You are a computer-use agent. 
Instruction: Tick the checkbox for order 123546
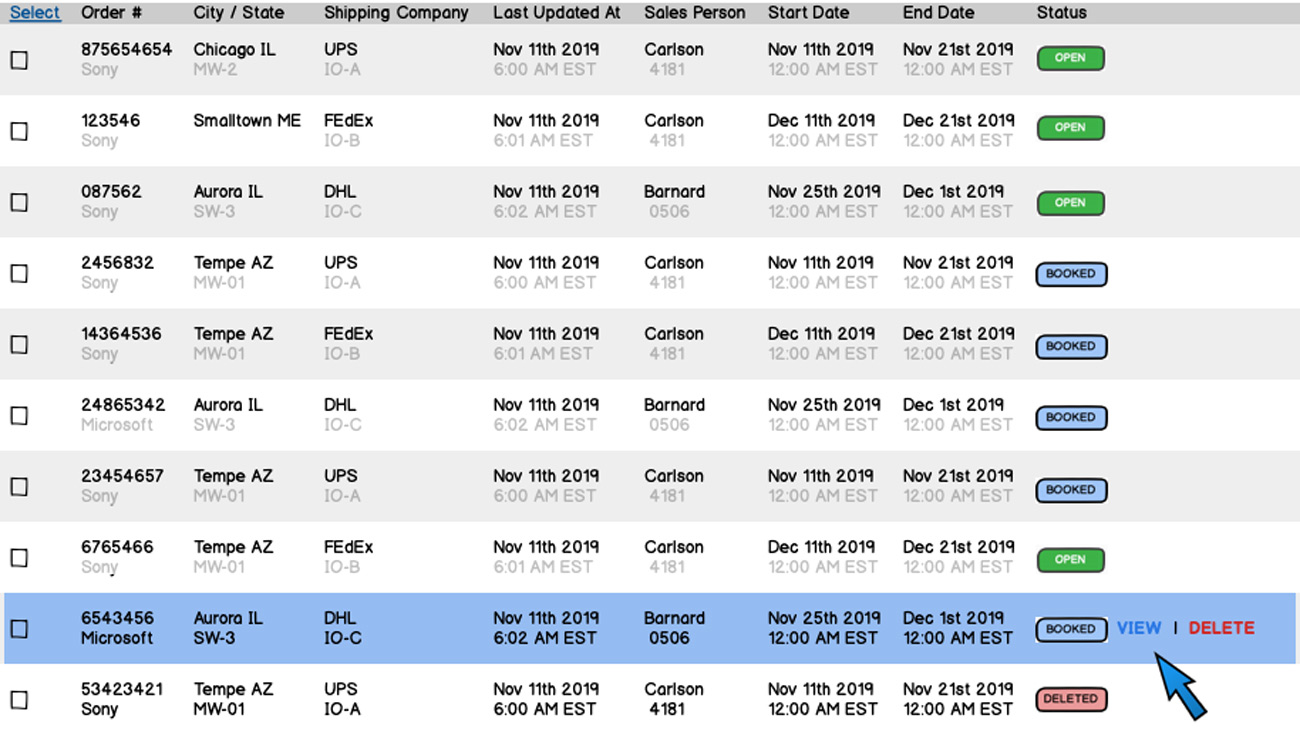coord(19,131)
